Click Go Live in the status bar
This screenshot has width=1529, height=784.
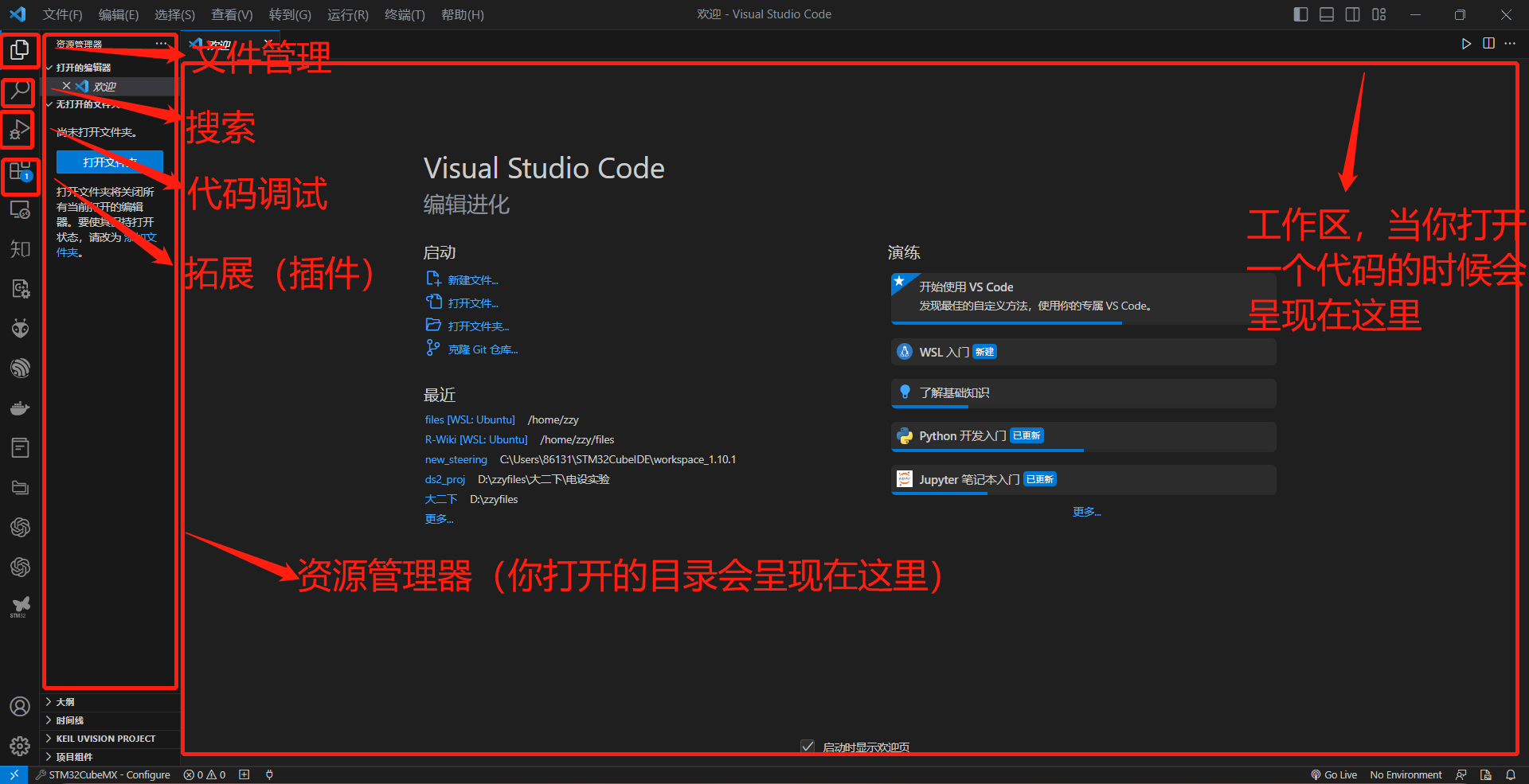pyautogui.click(x=1334, y=774)
